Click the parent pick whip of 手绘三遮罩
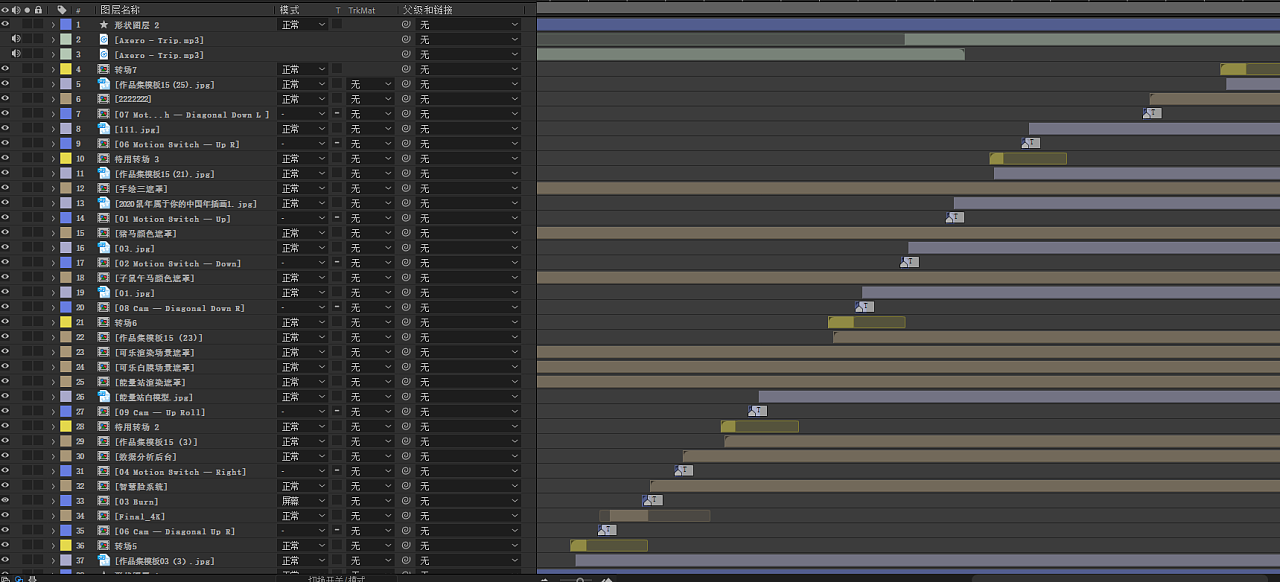The height and width of the screenshot is (582, 1280). [406, 188]
